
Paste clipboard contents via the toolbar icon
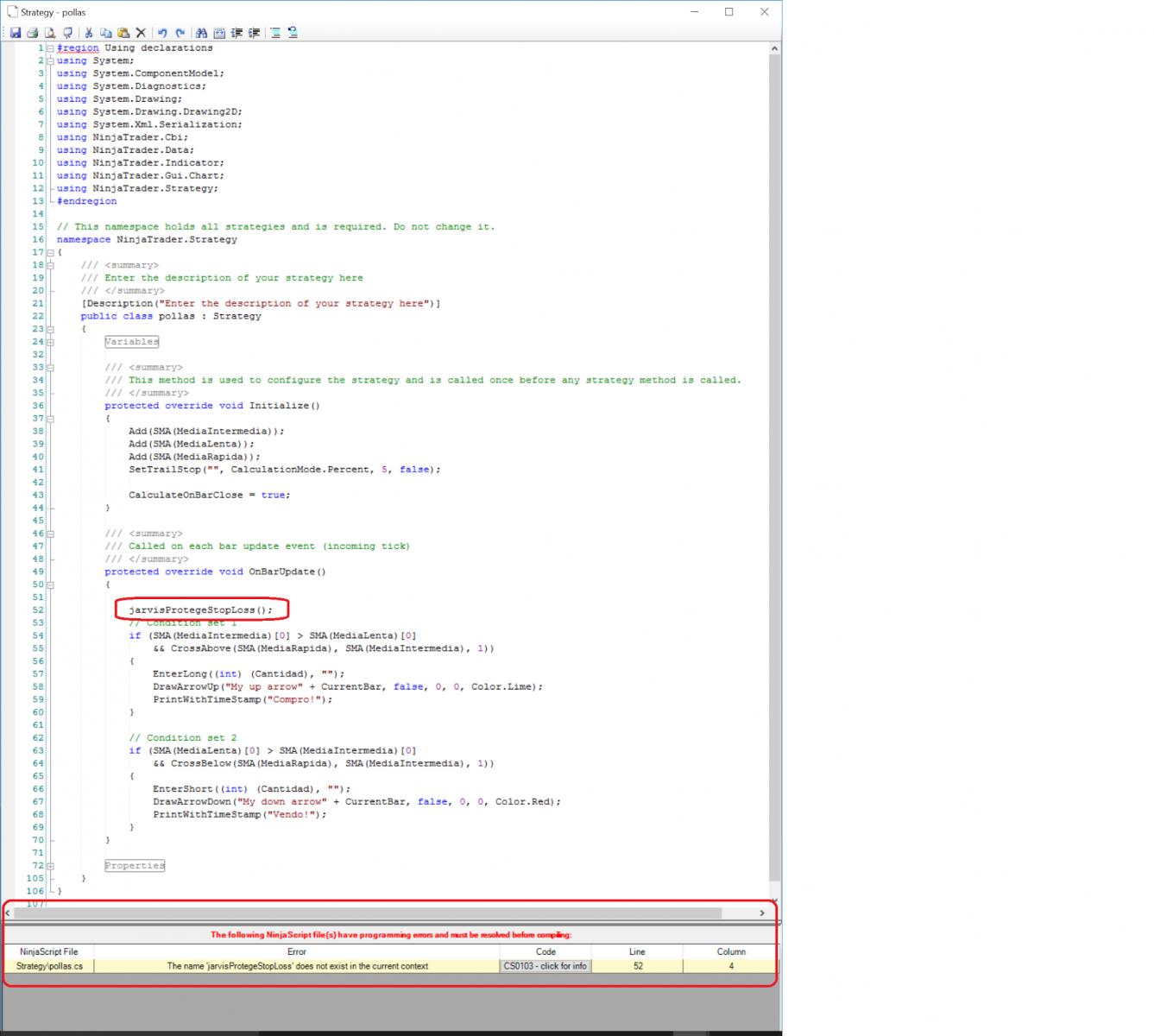(123, 33)
